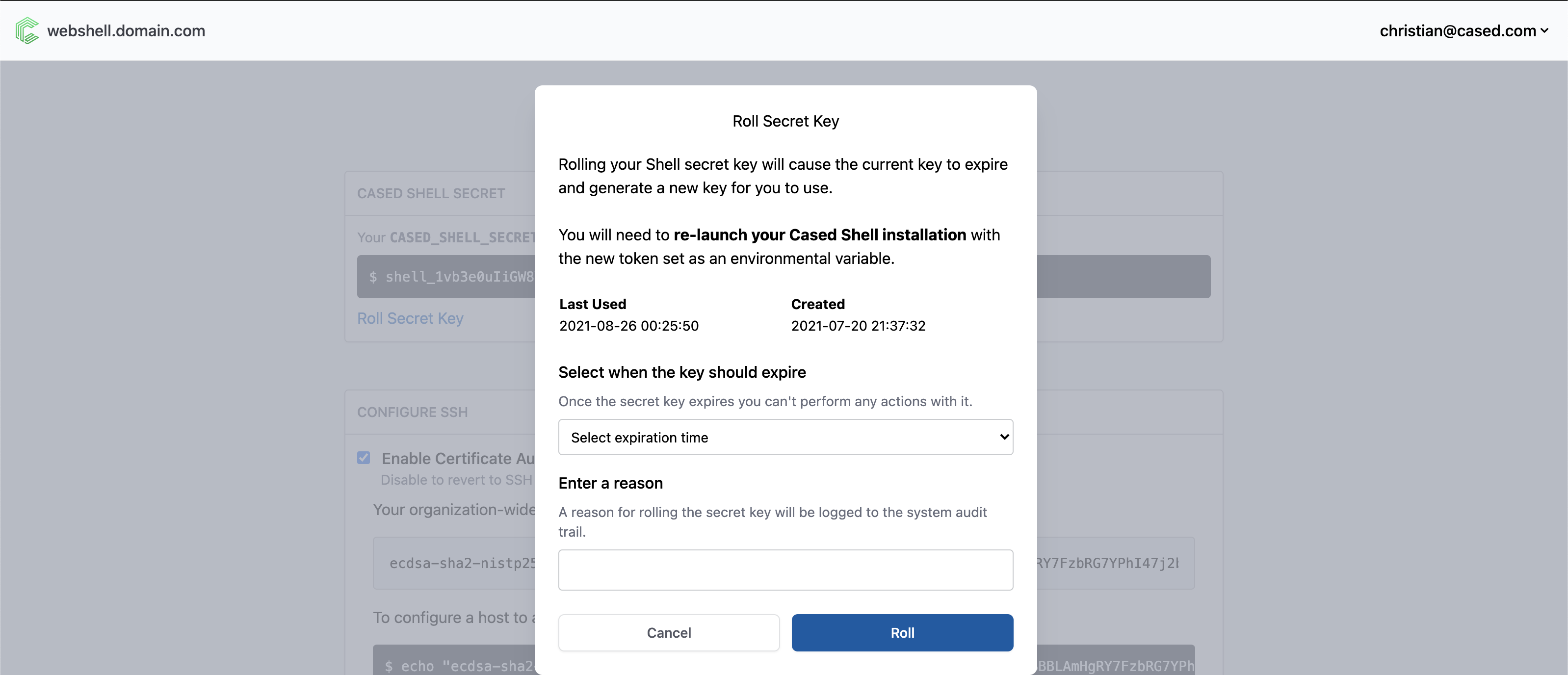The width and height of the screenshot is (1568, 675).
Task: Click the webshell.domain.com site title
Action: (x=126, y=30)
